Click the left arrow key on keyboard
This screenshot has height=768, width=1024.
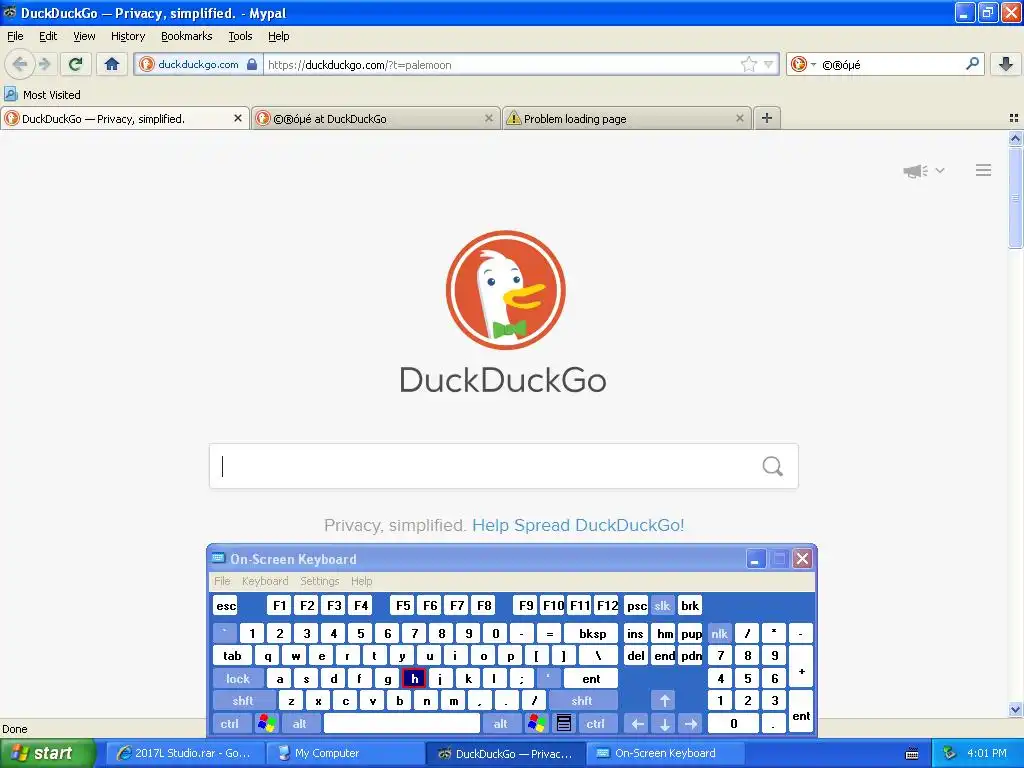[x=637, y=724]
